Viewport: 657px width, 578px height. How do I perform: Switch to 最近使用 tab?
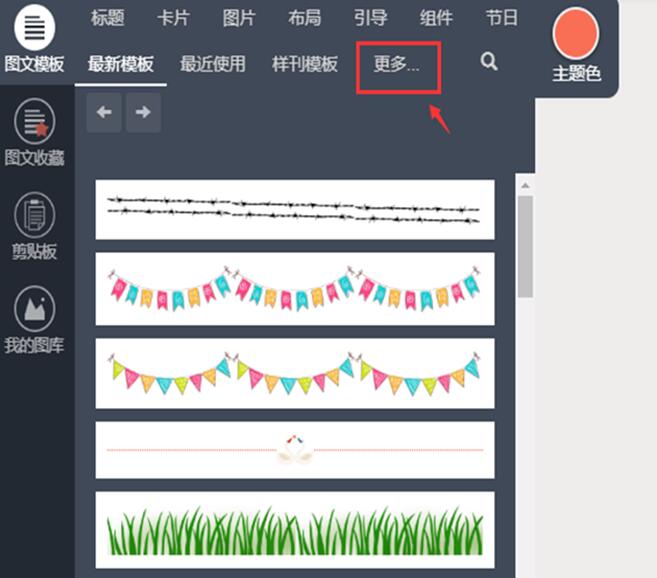coord(213,64)
